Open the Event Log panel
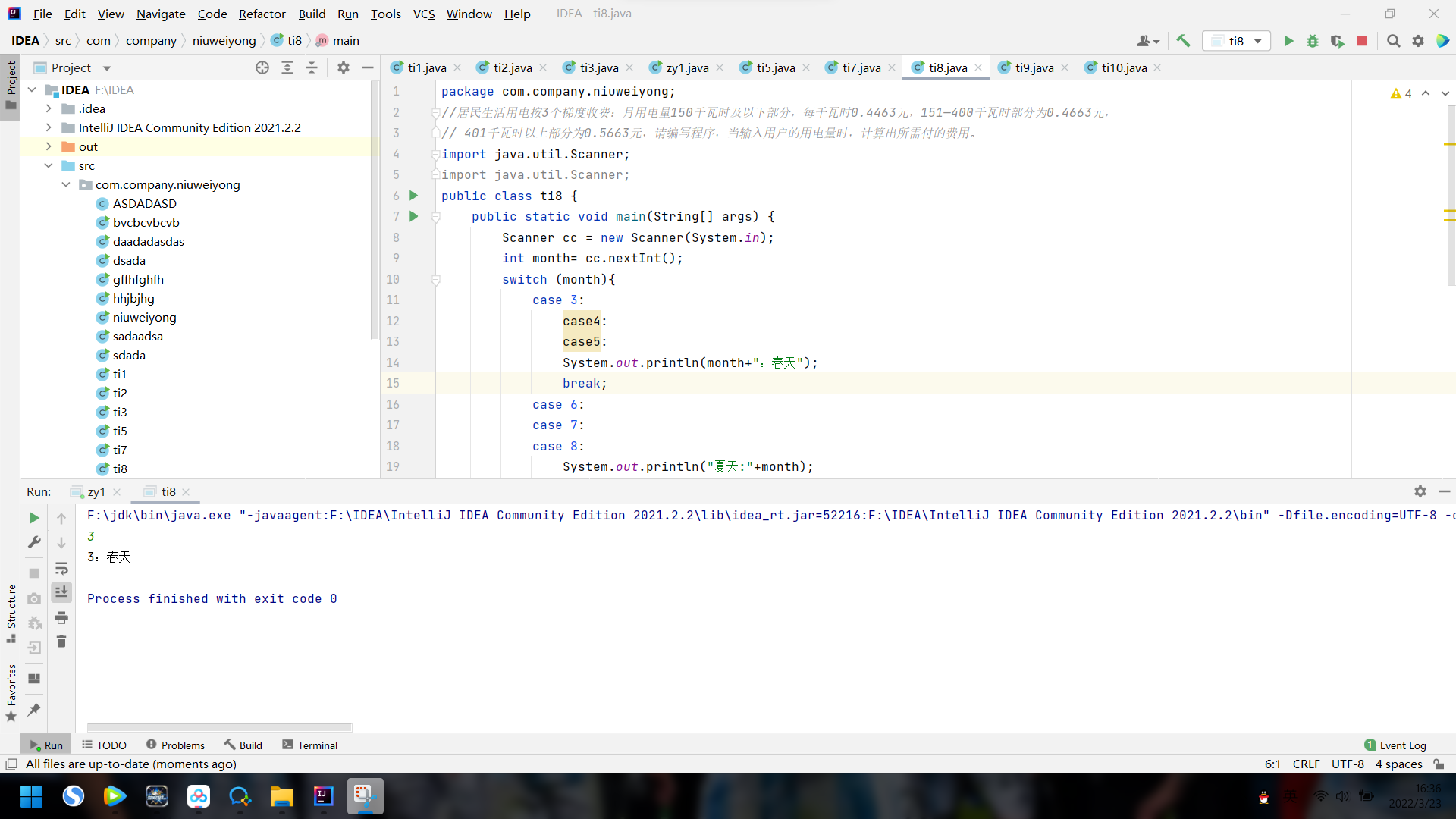Viewport: 1456px width, 819px height. click(1395, 745)
